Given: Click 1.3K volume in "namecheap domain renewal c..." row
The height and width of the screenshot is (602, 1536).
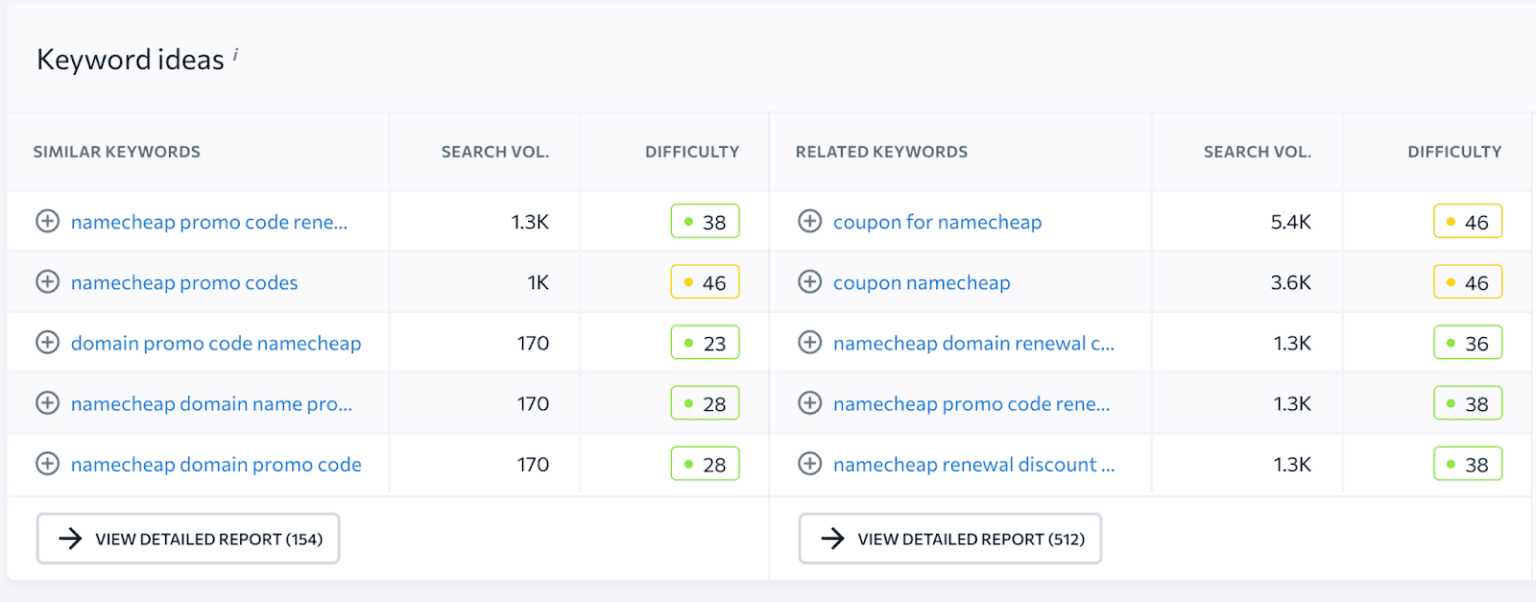Looking at the screenshot, I should tap(1293, 343).
